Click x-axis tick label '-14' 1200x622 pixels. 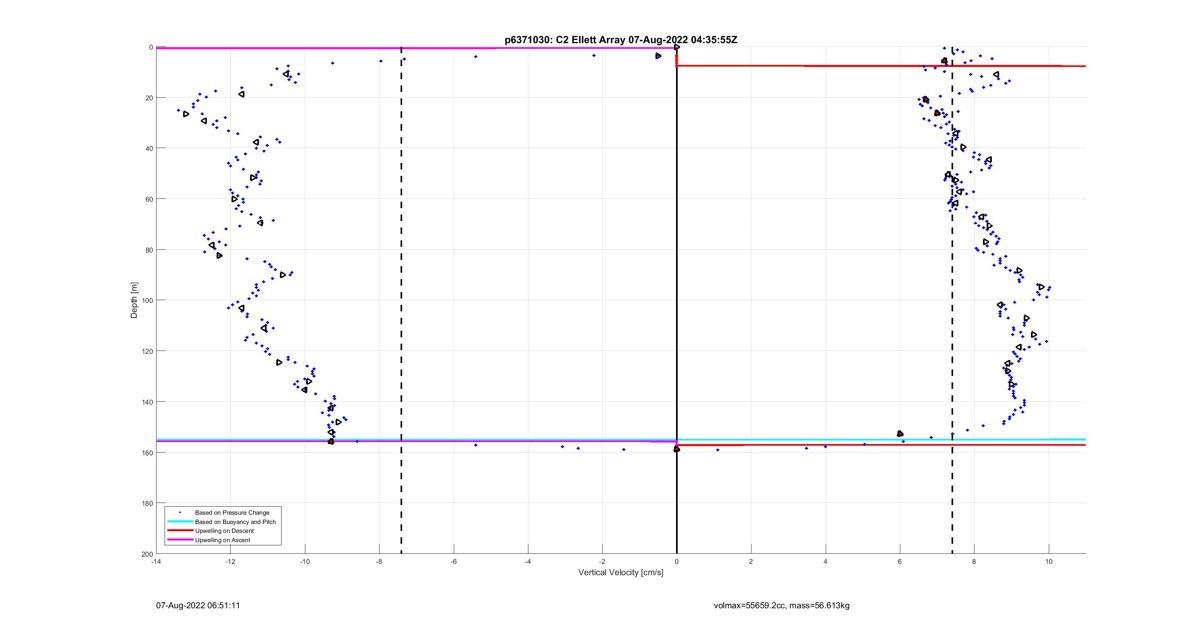156,562
